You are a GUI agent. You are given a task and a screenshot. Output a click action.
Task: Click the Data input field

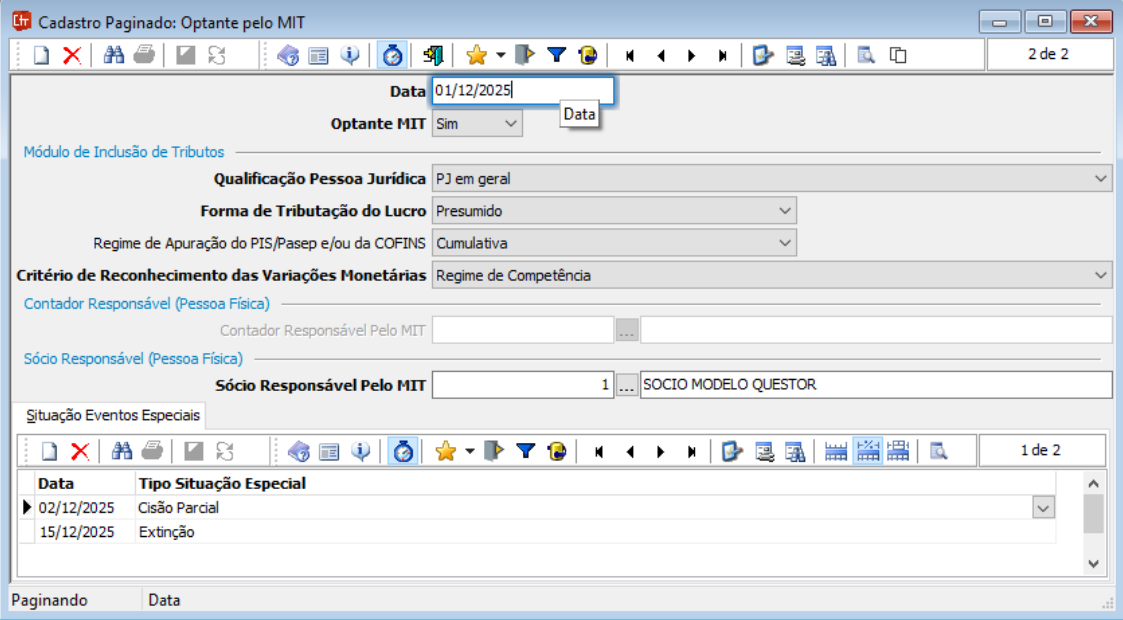[522, 91]
